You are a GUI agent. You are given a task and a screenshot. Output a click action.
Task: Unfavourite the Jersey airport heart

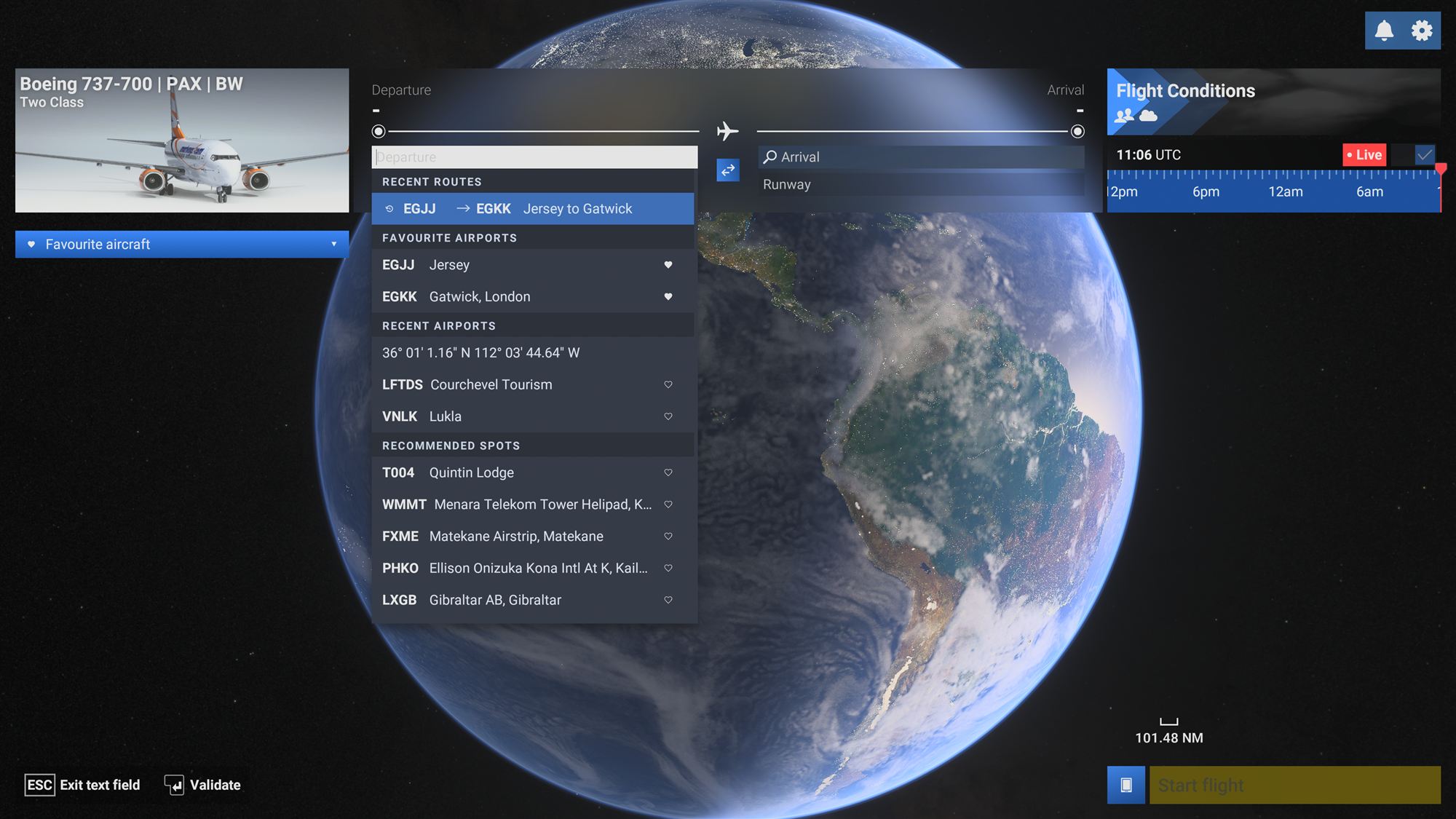[x=668, y=265]
